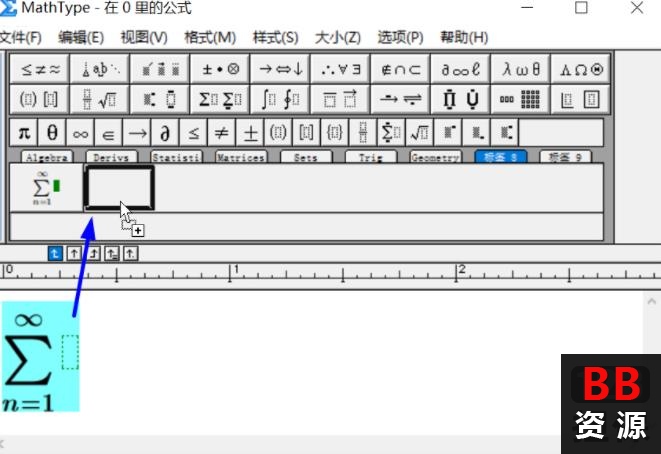Insert subscript template from the small bar
661x454 pixels.
click(476, 133)
